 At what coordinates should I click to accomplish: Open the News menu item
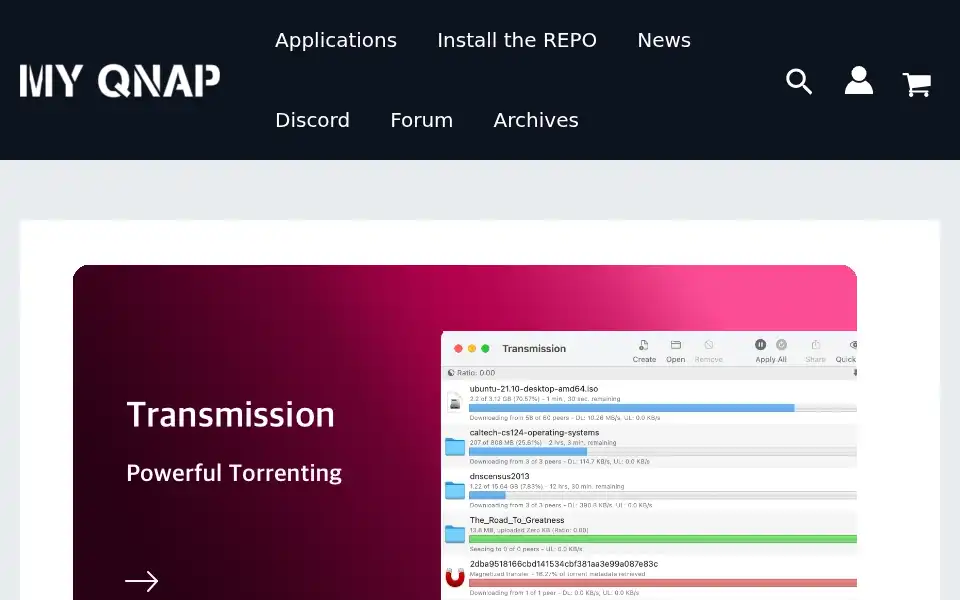664,40
